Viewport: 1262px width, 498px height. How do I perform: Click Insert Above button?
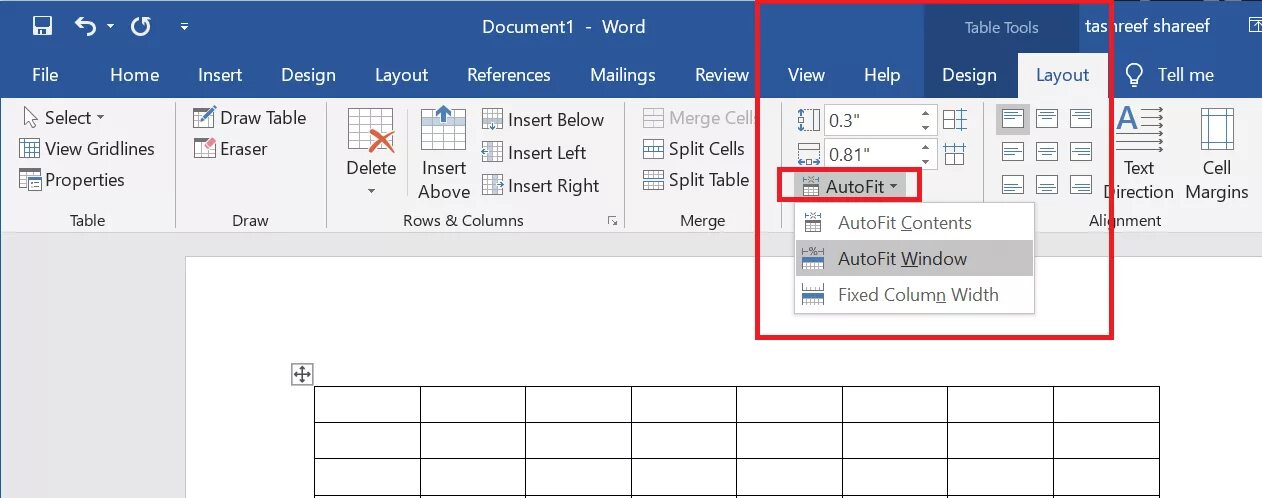(444, 154)
